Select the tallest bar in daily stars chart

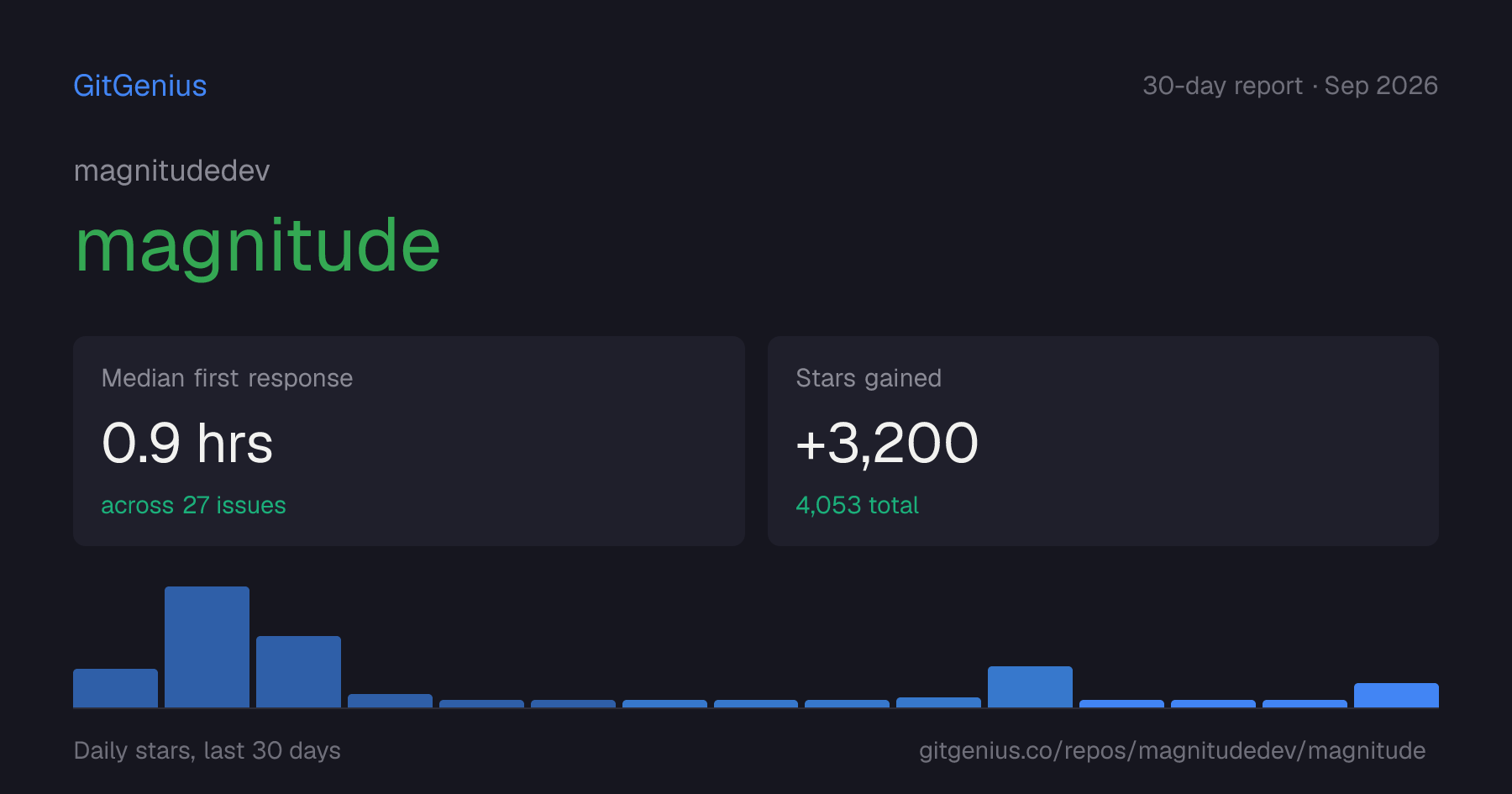click(207, 647)
